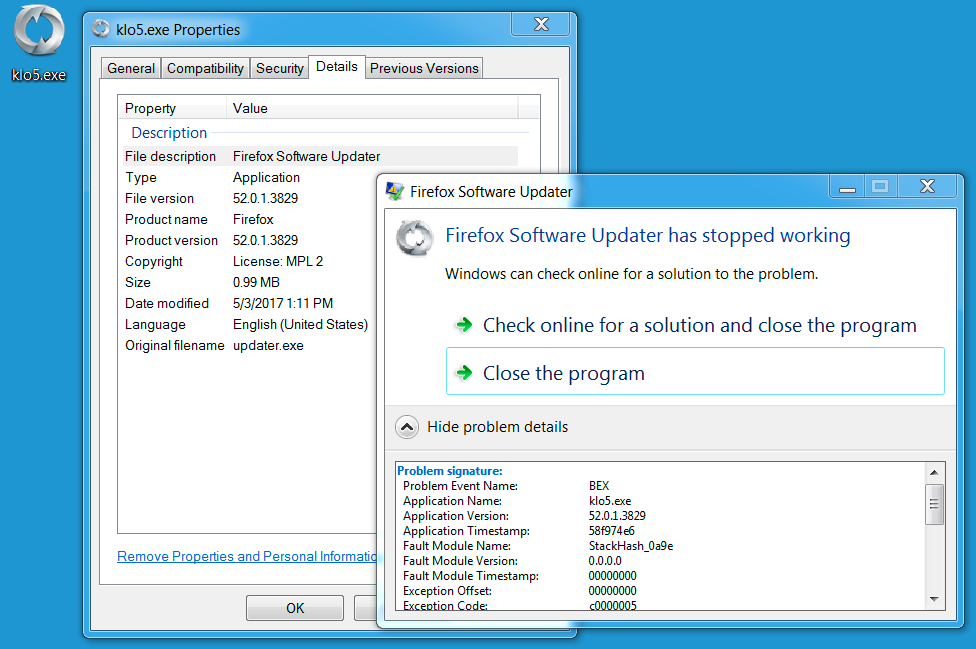Switch to the Compatibility tab
This screenshot has height=649, width=976.
[205, 68]
